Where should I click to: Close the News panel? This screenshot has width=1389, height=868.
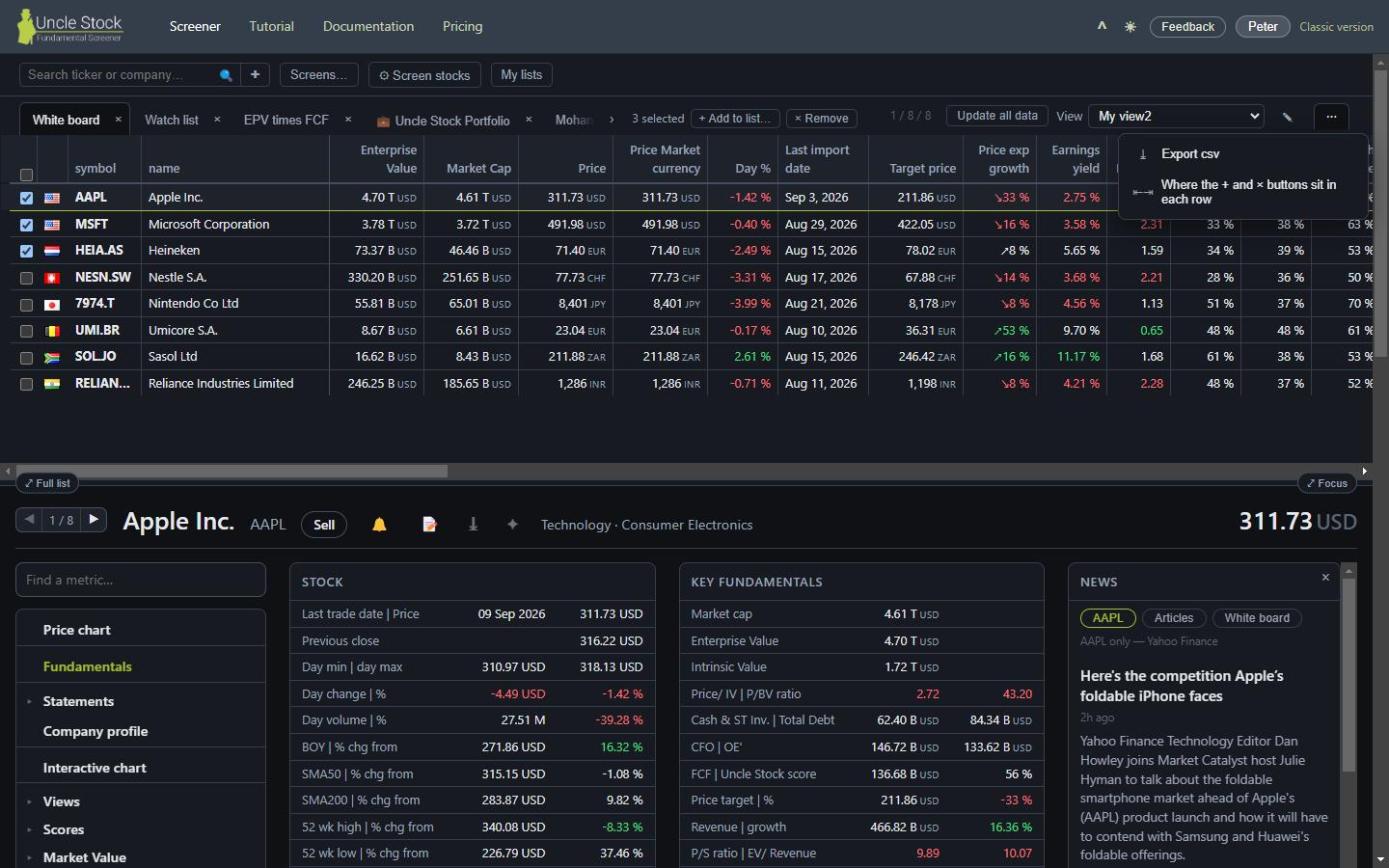coord(1326,577)
